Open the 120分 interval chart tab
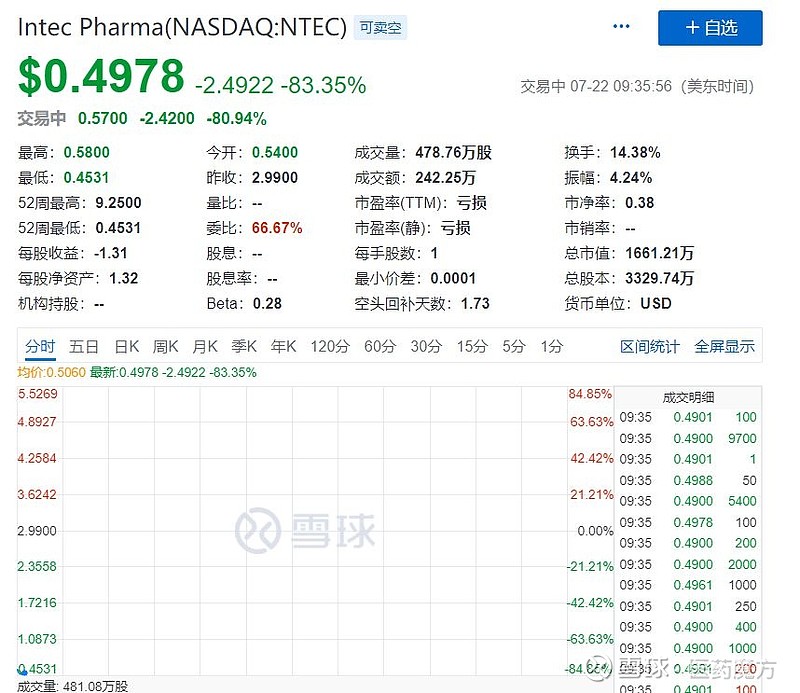 tap(328, 346)
